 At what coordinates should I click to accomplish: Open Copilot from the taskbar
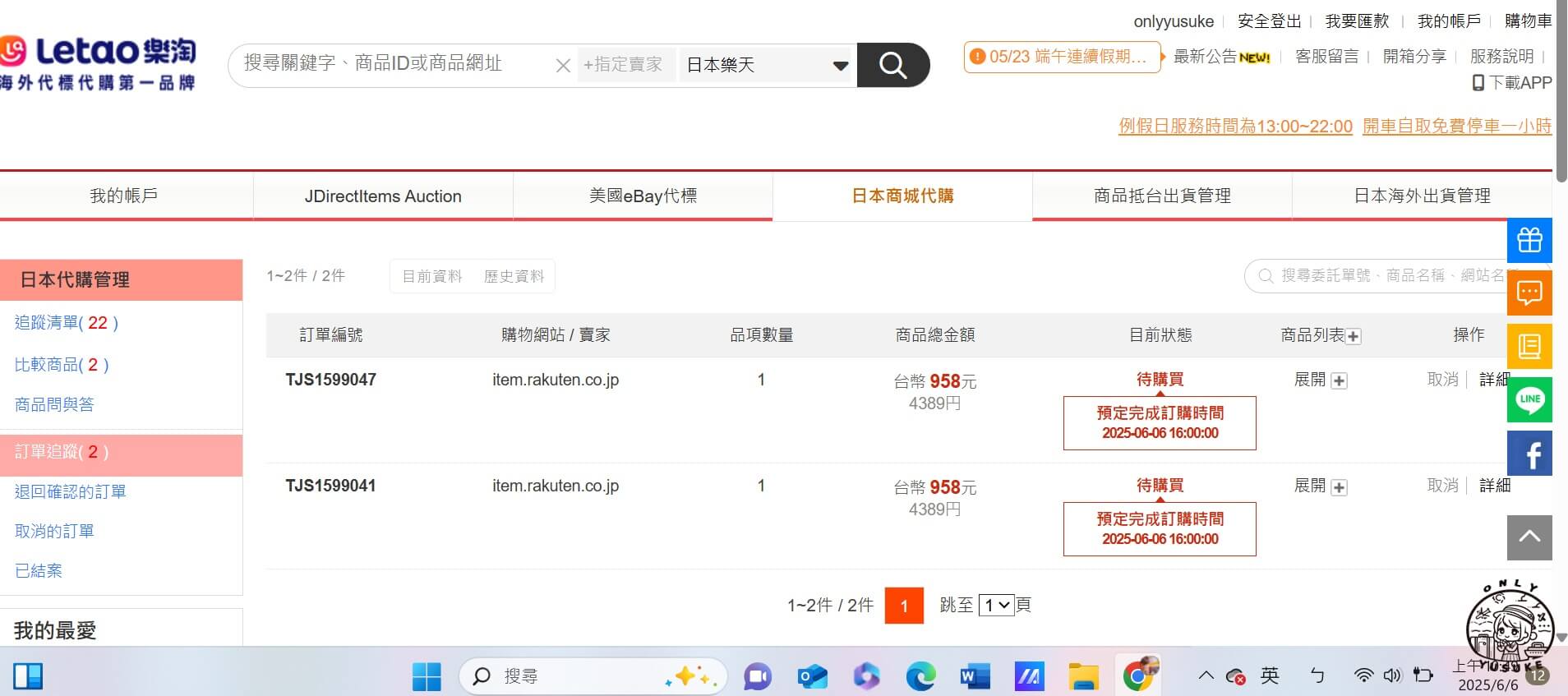click(x=866, y=676)
